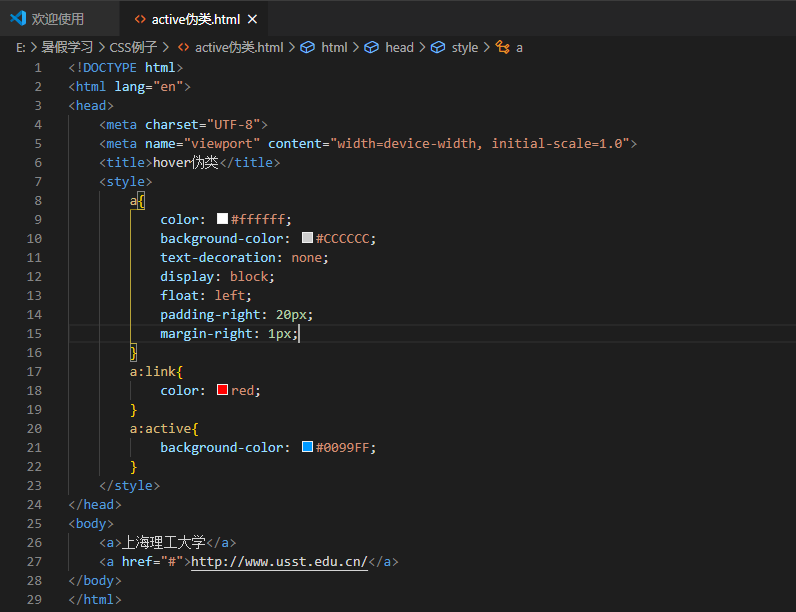Open color picker for red swatch
Screen dimensions: 796x612
222,389
